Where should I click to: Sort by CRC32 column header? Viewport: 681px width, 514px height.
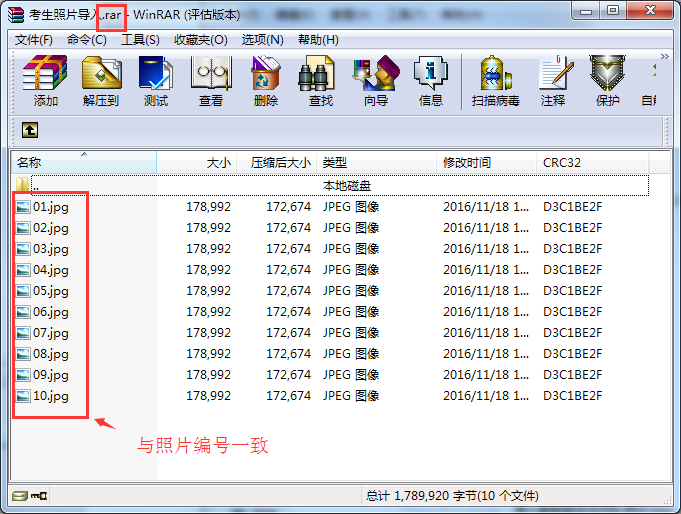592,162
